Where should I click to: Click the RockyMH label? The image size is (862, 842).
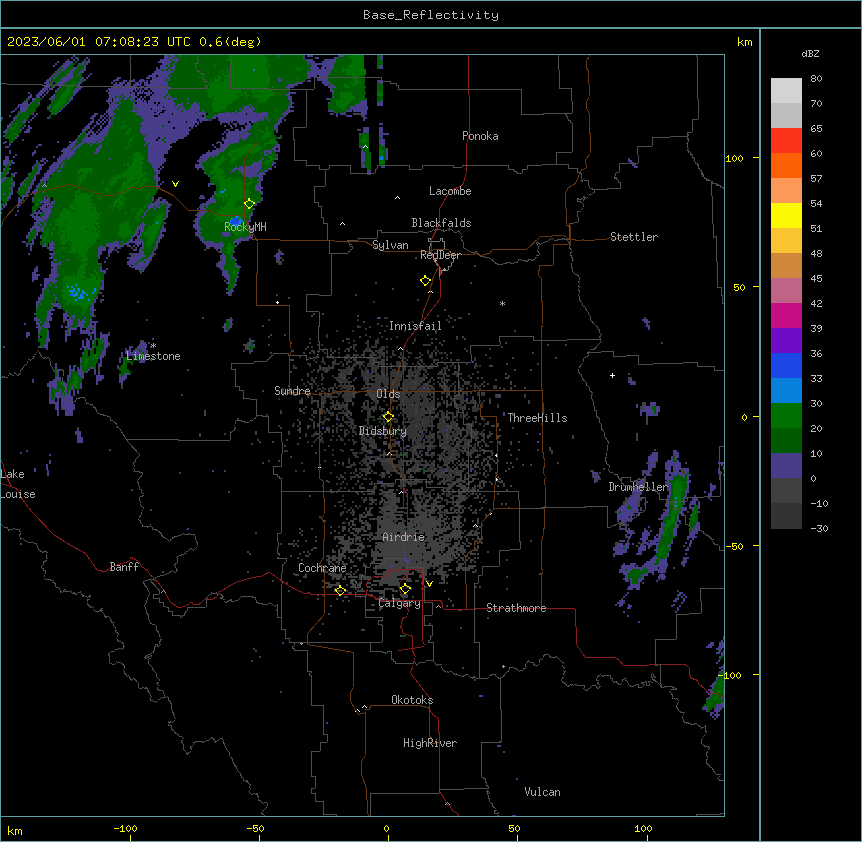coord(245,227)
